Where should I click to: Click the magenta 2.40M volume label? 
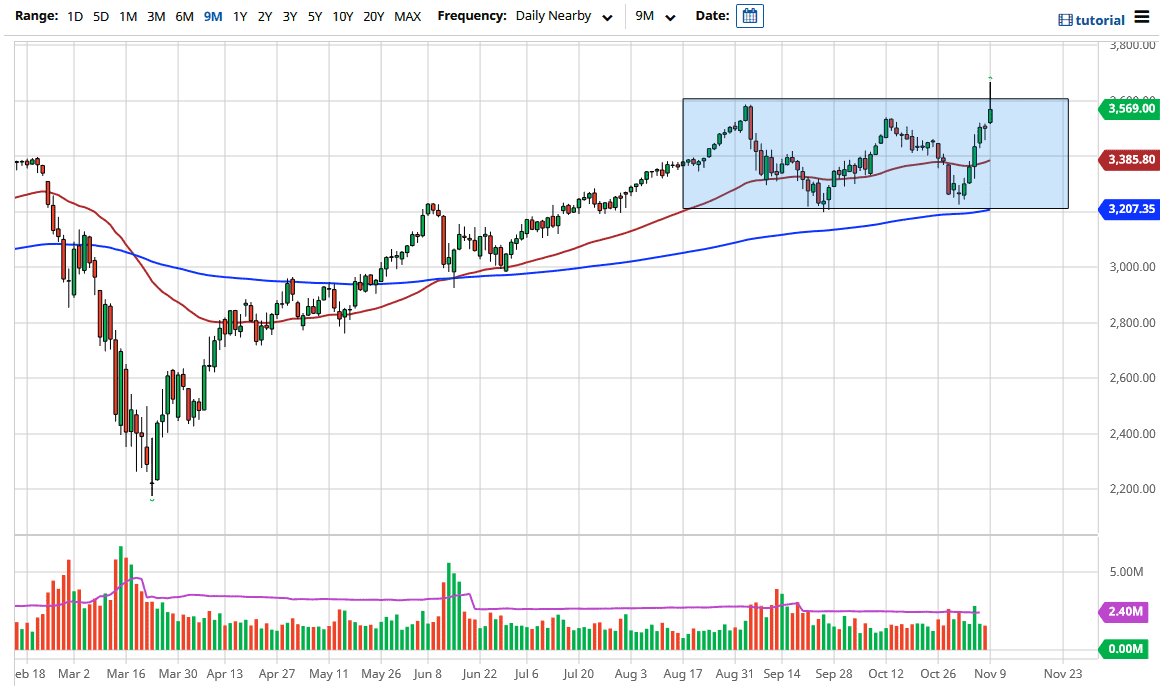coord(1124,610)
